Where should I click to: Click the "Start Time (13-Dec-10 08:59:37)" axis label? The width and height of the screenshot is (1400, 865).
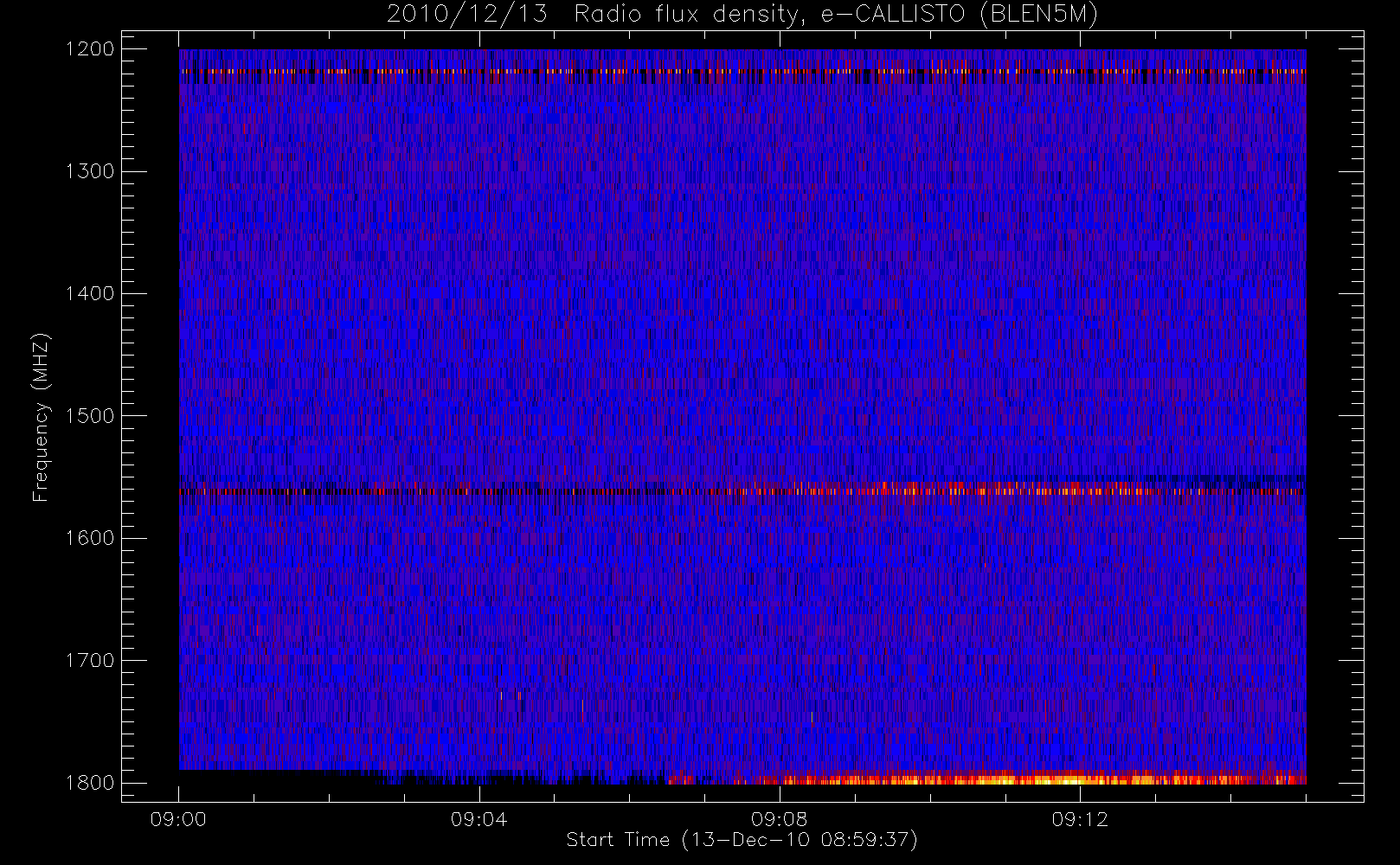tap(742, 840)
